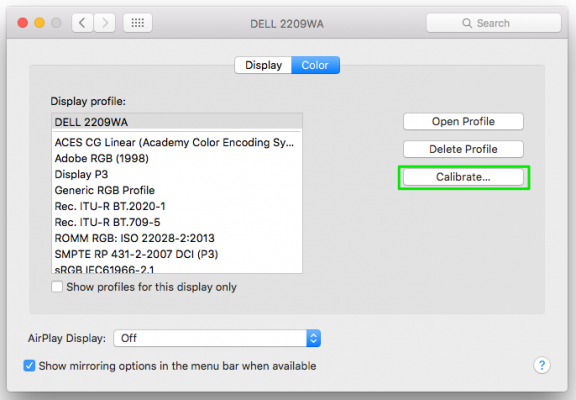The width and height of the screenshot is (576, 400).
Task: Choose the sRGB IEC61966-2.1 profile
Action: pyautogui.click(x=177, y=269)
